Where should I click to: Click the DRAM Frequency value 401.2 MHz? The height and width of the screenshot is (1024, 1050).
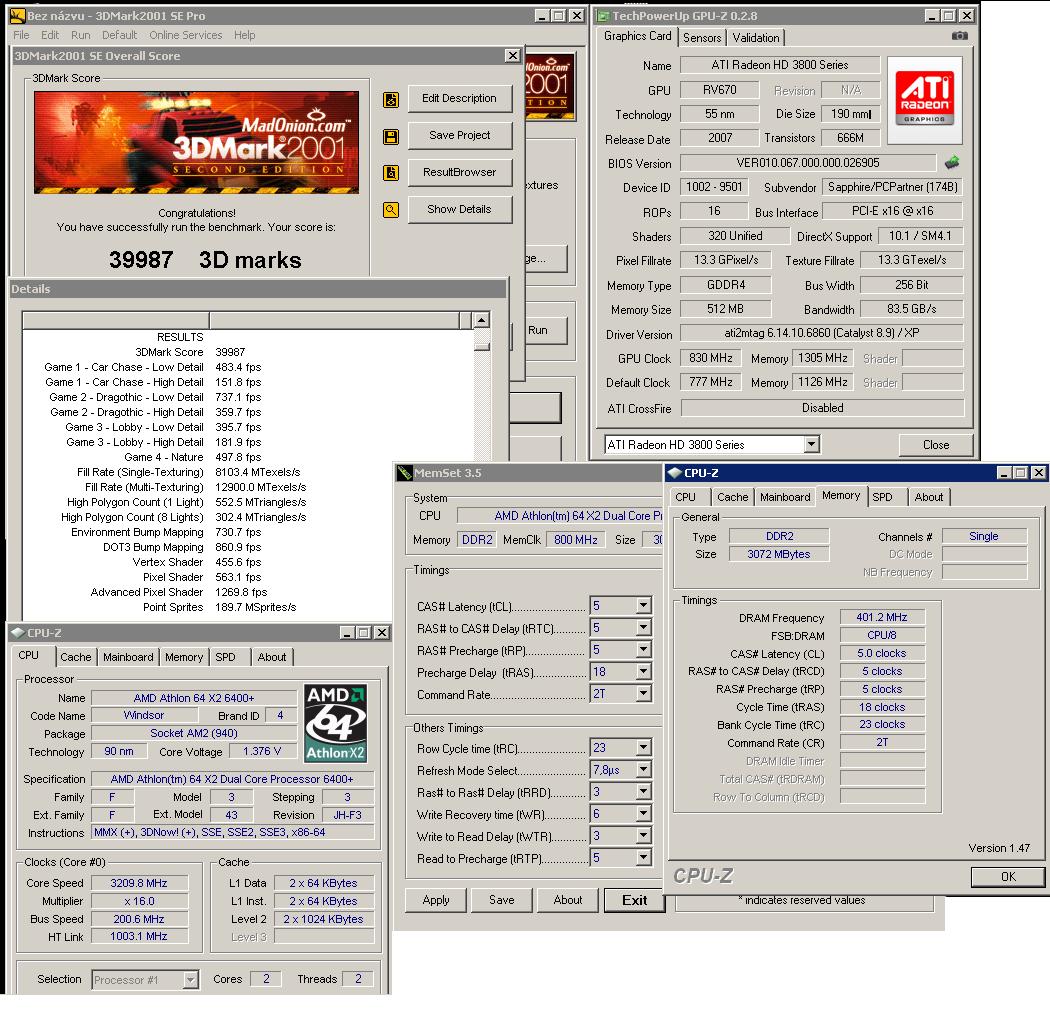(x=882, y=617)
